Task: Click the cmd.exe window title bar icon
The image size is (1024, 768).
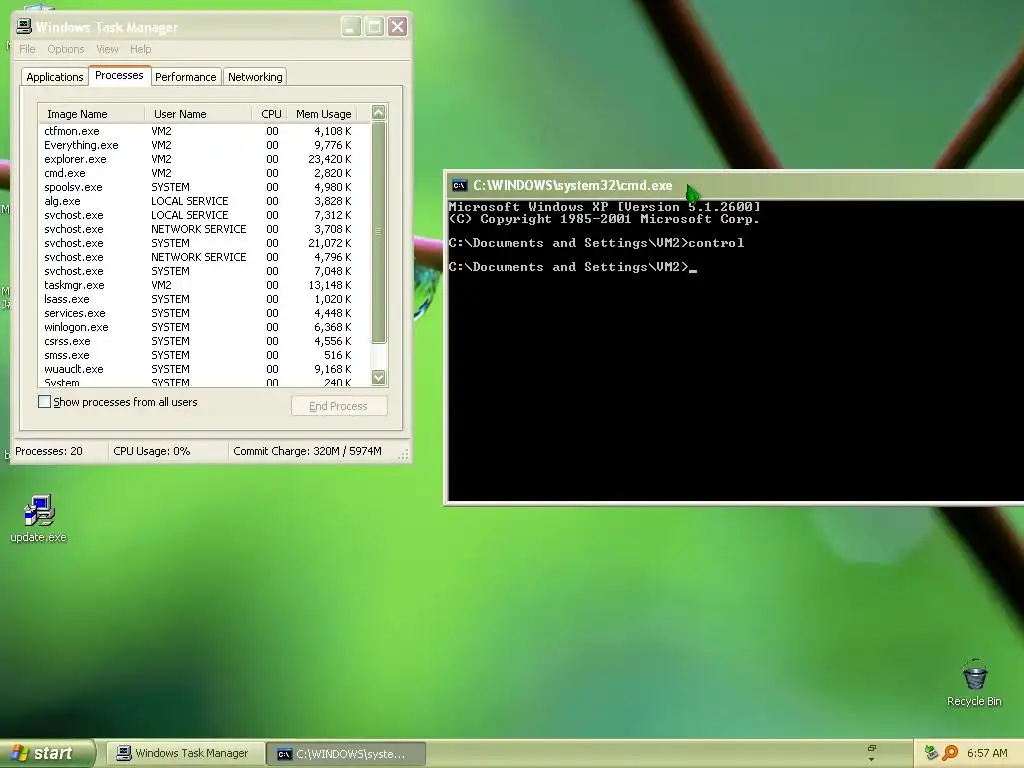Action: coord(460,185)
